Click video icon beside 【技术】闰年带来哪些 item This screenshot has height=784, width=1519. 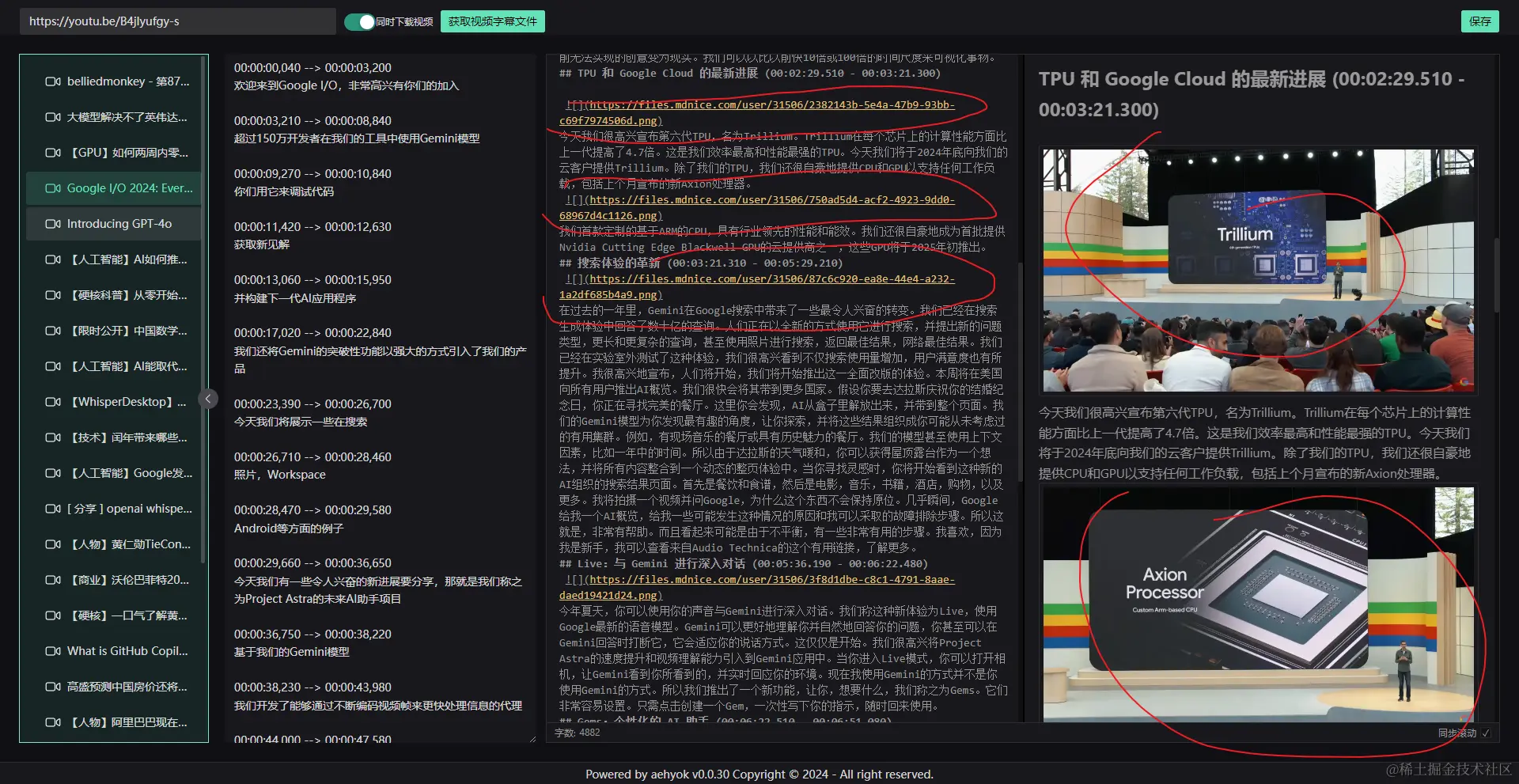pyautogui.click(x=53, y=437)
